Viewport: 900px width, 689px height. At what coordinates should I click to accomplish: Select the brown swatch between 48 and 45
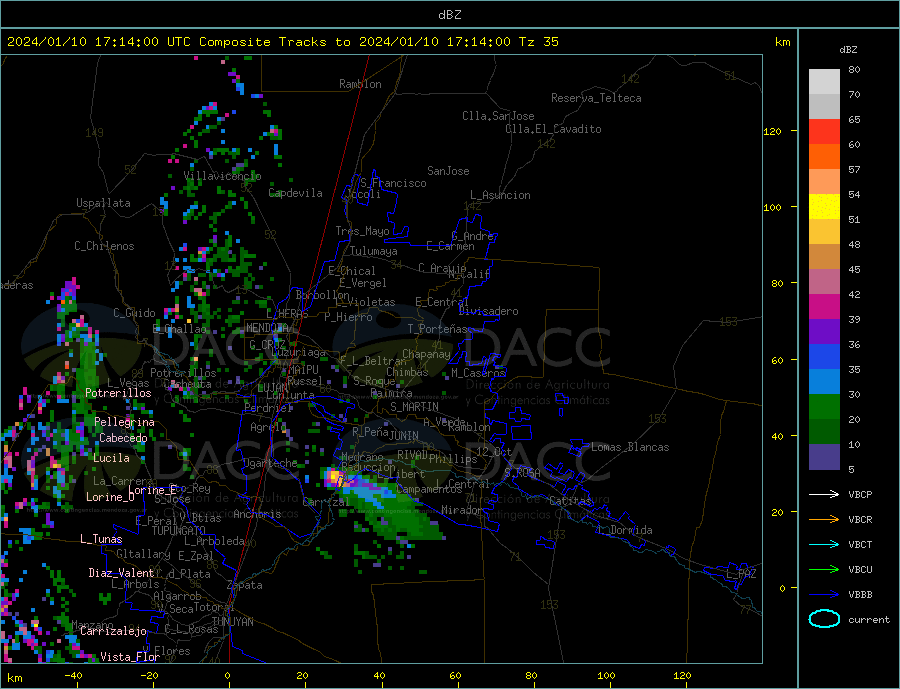pos(824,257)
